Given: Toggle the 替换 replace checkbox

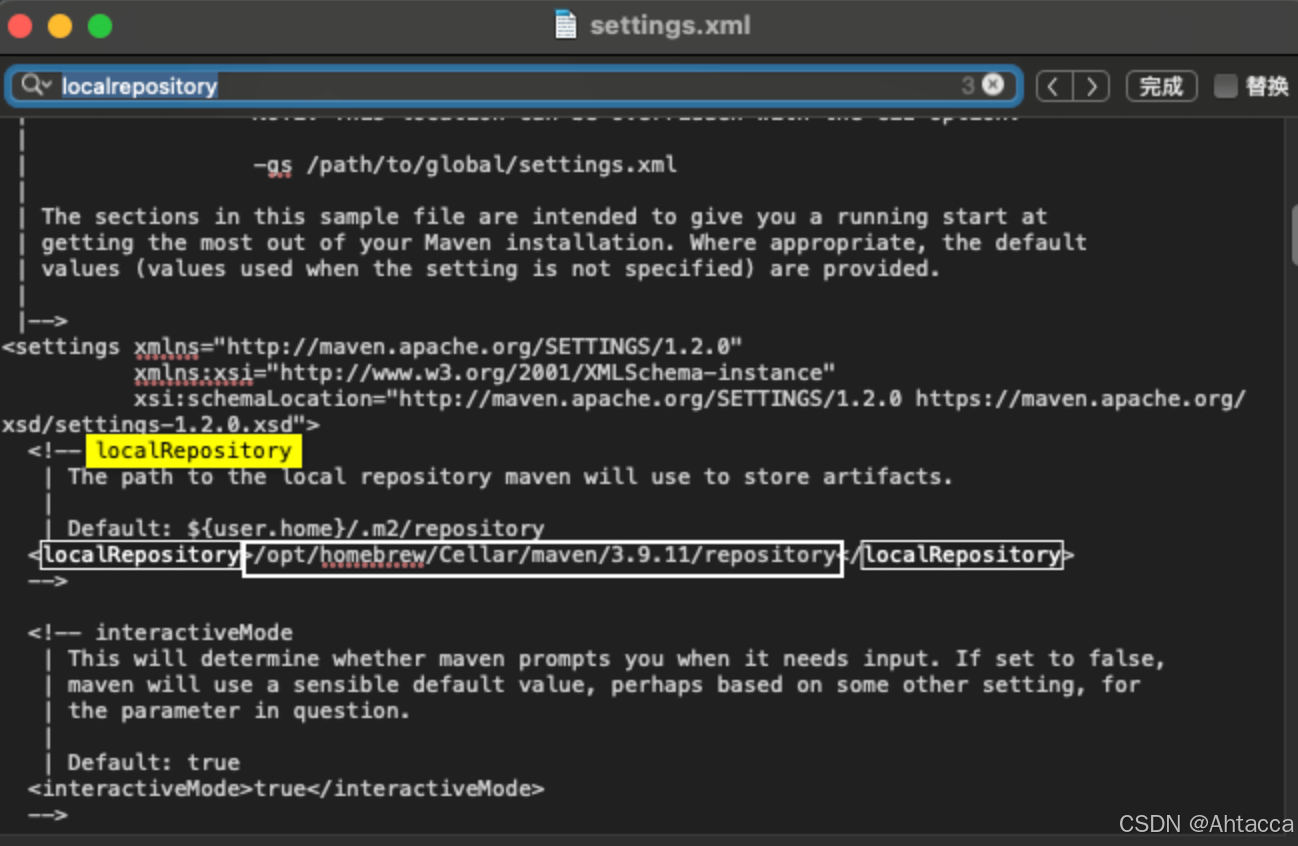Looking at the screenshot, I should click(1225, 86).
